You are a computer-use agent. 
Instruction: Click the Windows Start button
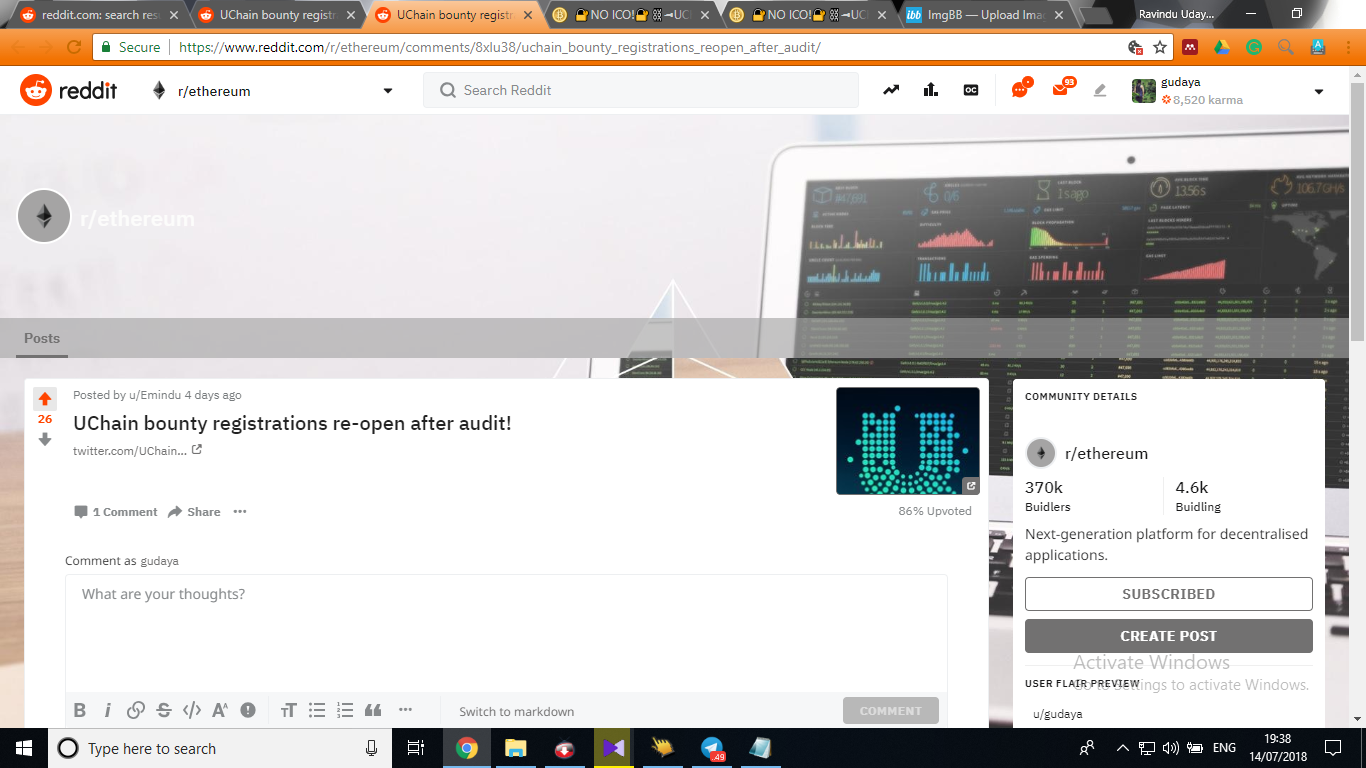(x=24, y=748)
